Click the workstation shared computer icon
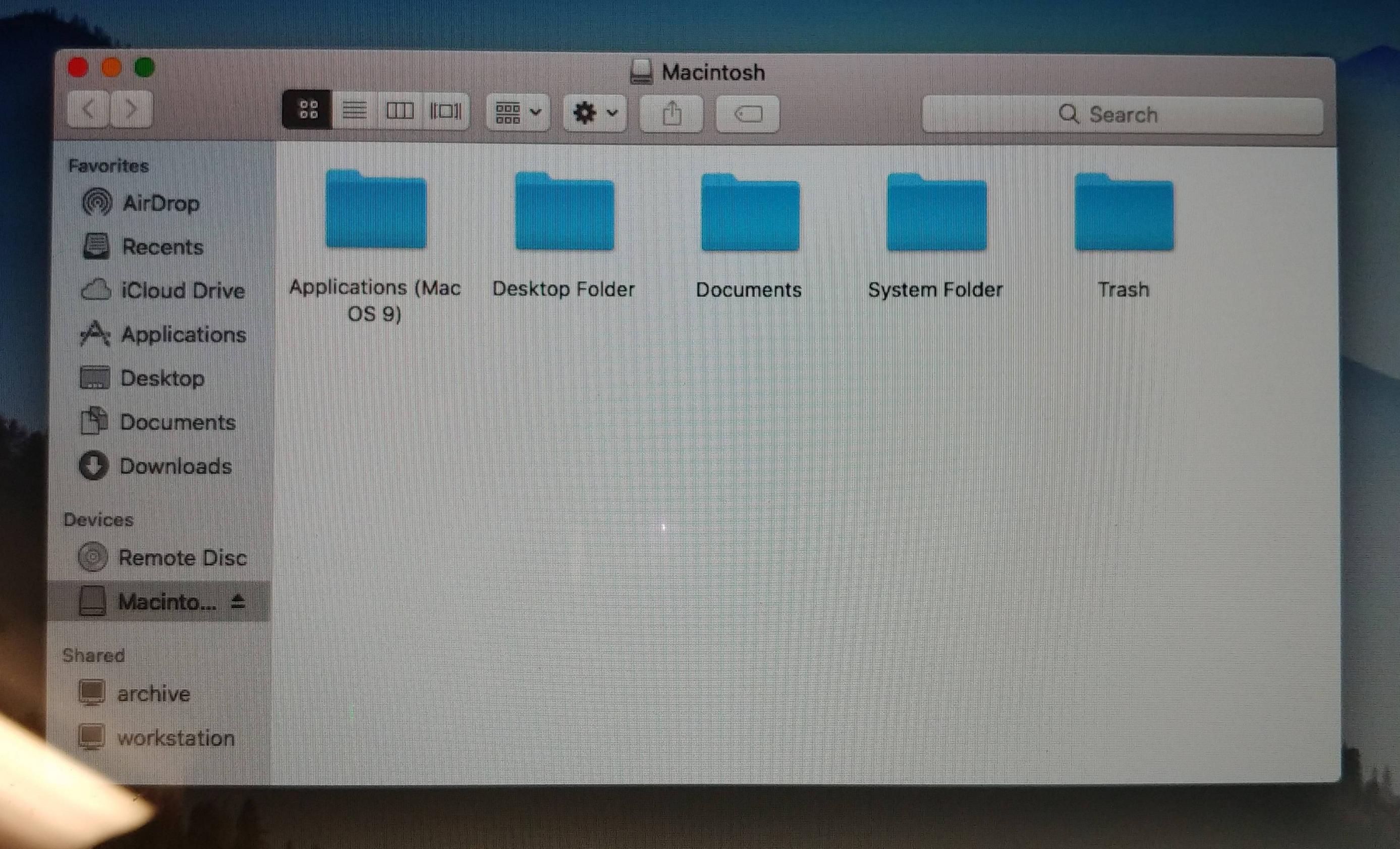The width and height of the screenshot is (1400, 849). (x=91, y=737)
